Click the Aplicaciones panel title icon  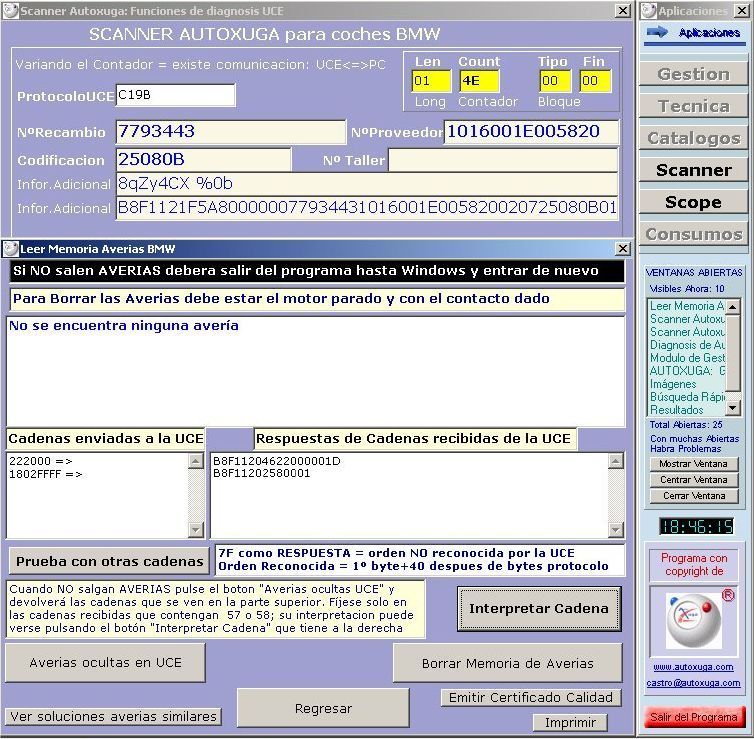(x=649, y=11)
